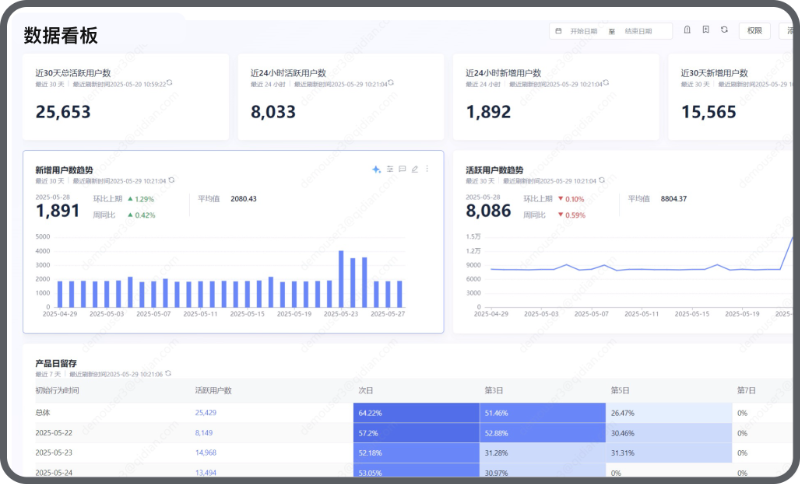Click the 64.22% next-day retention cell
Screen dimensions: 800x484
pyautogui.click(x=416, y=413)
